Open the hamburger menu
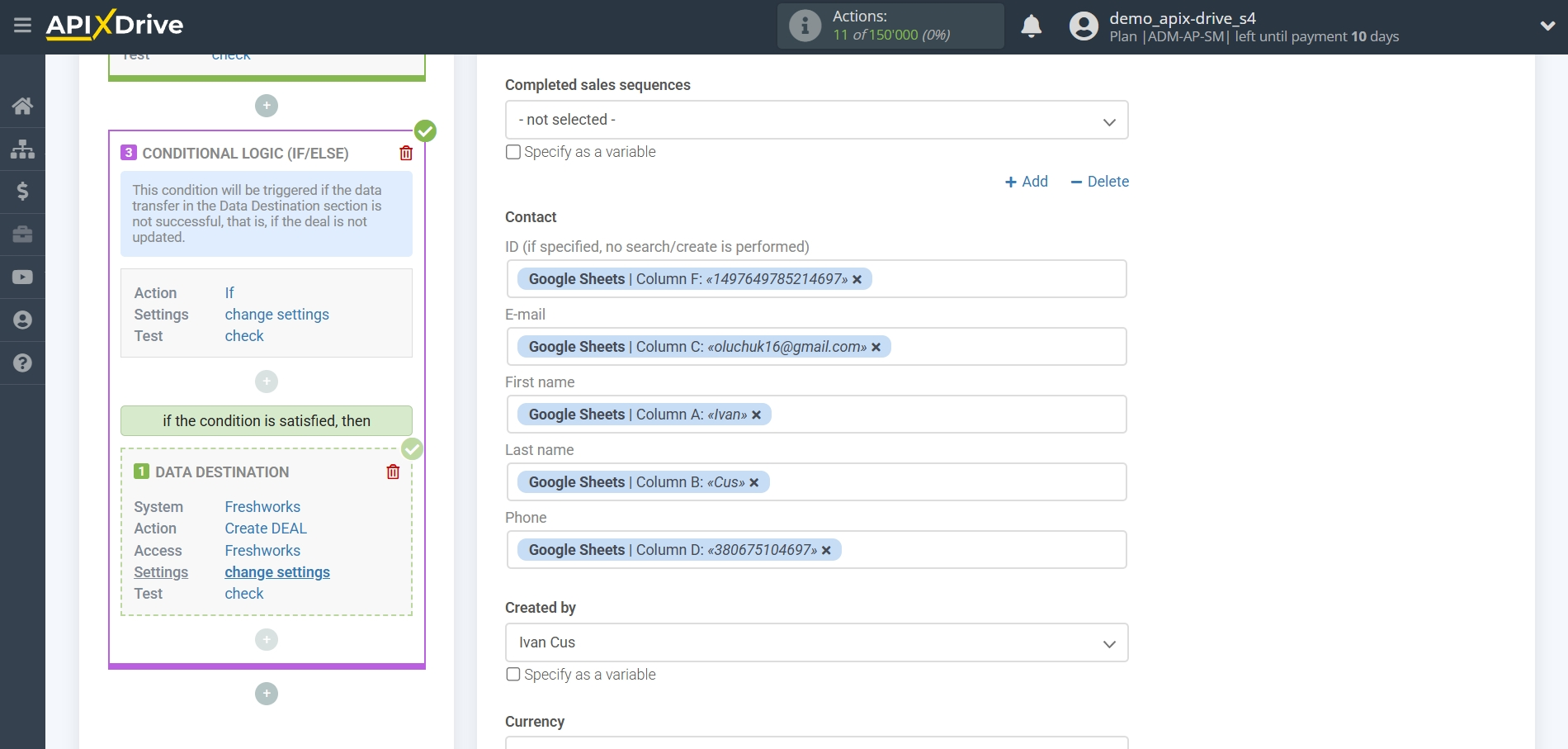Screen dimensions: 1568x749 [22, 26]
